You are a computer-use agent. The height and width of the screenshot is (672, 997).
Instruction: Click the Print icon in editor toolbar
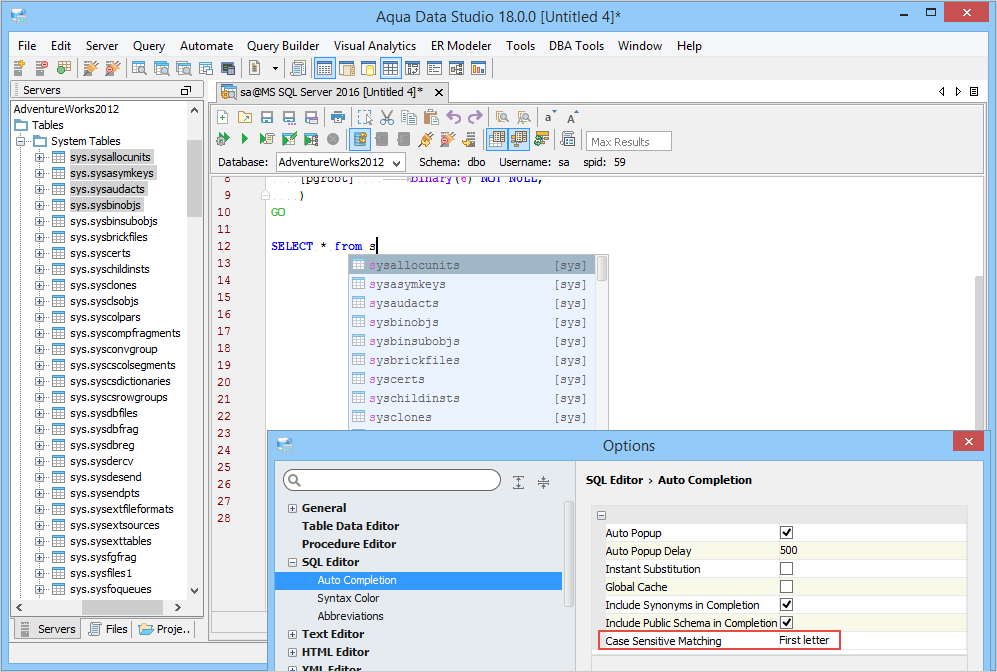point(338,117)
